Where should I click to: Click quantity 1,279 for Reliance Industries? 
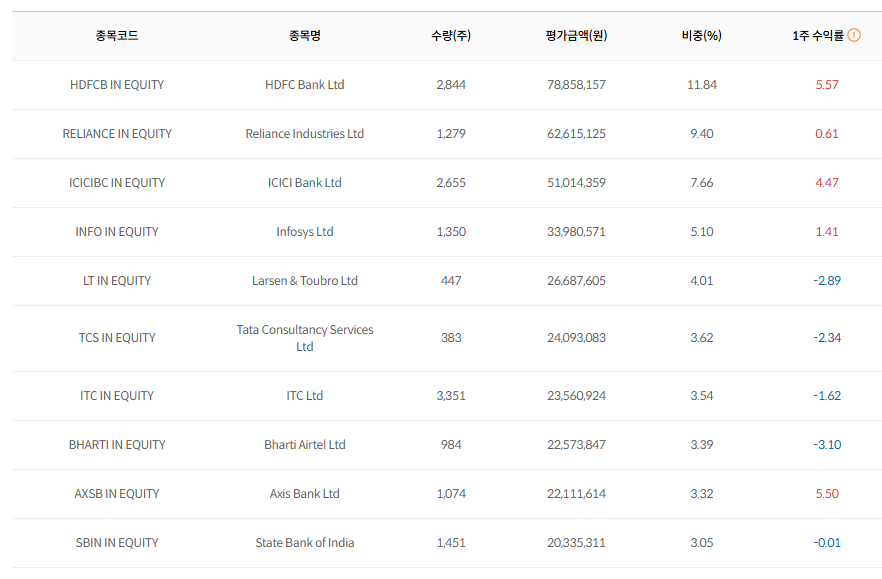point(451,134)
